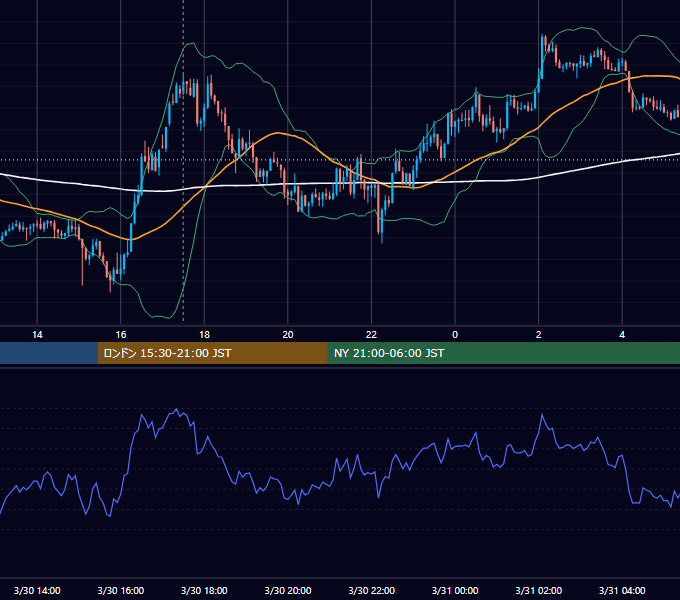Click the '20' hour label on chart axis
The height and width of the screenshot is (600, 680).
[x=288, y=335]
